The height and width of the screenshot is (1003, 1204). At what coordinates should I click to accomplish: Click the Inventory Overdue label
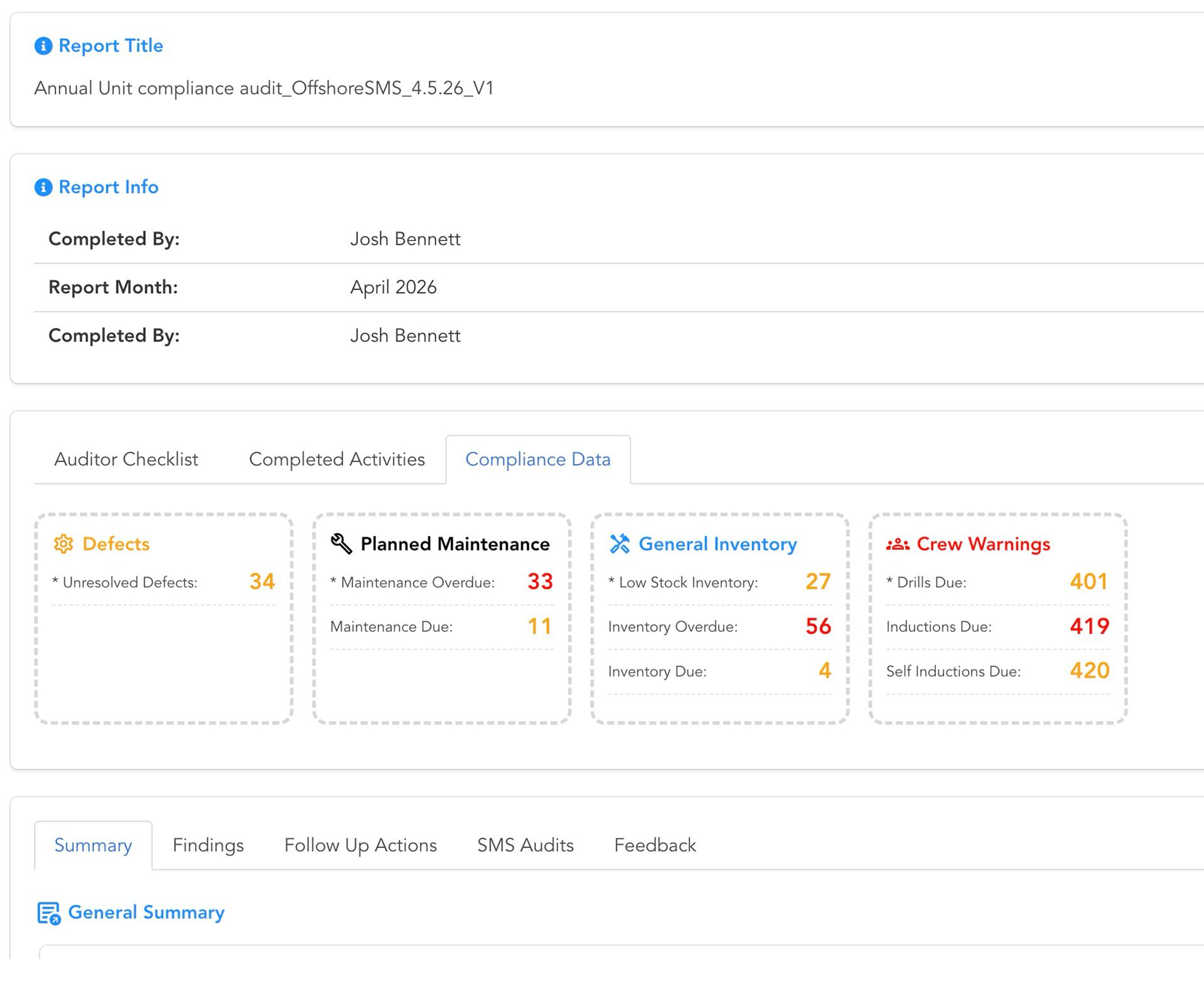click(x=673, y=627)
